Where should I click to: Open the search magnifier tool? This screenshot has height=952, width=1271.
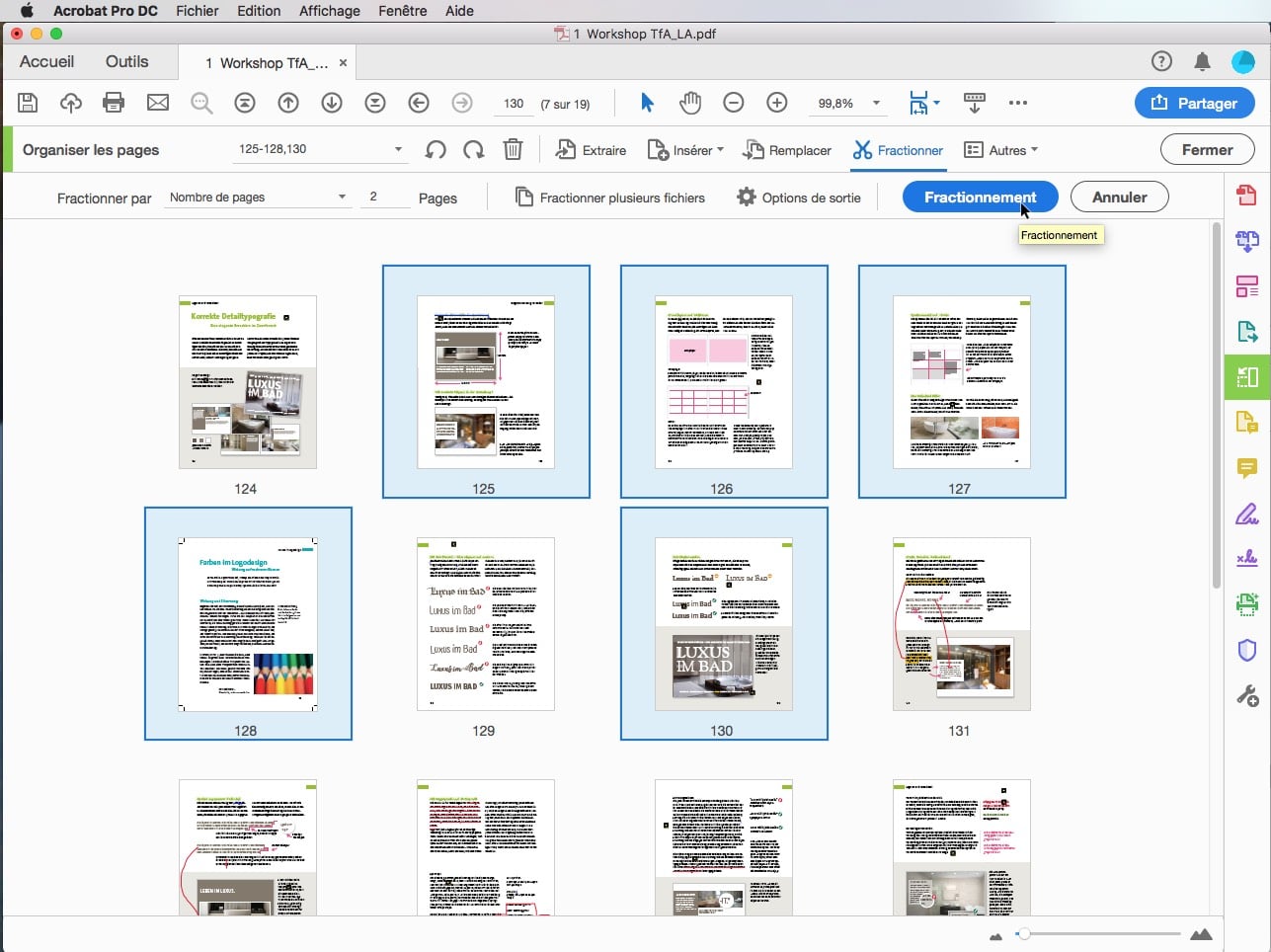click(x=201, y=103)
